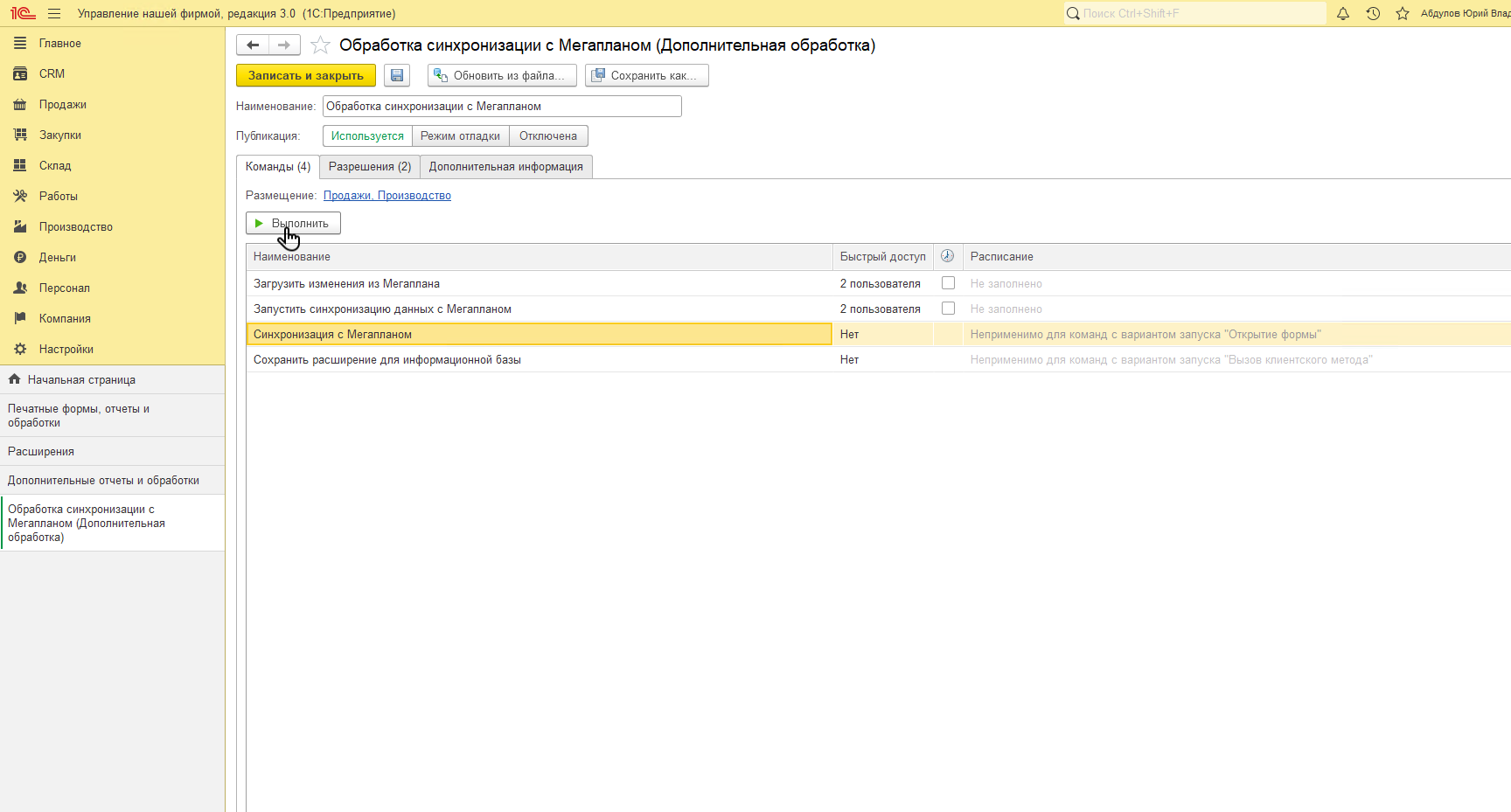Set publication to Используется
Image resolution: width=1511 pixels, height=812 pixels.
pyautogui.click(x=367, y=136)
